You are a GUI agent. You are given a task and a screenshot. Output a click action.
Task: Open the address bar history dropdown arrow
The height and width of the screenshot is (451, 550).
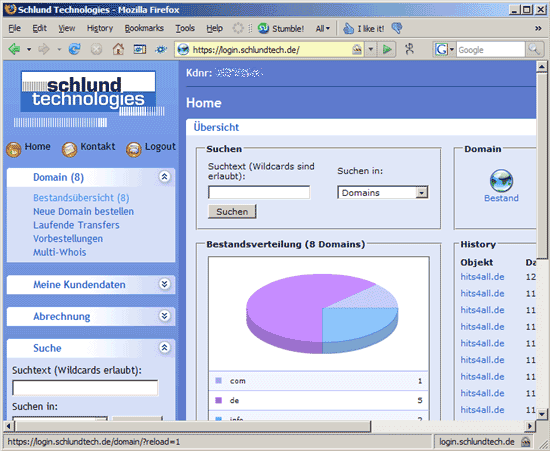pyautogui.click(x=371, y=49)
